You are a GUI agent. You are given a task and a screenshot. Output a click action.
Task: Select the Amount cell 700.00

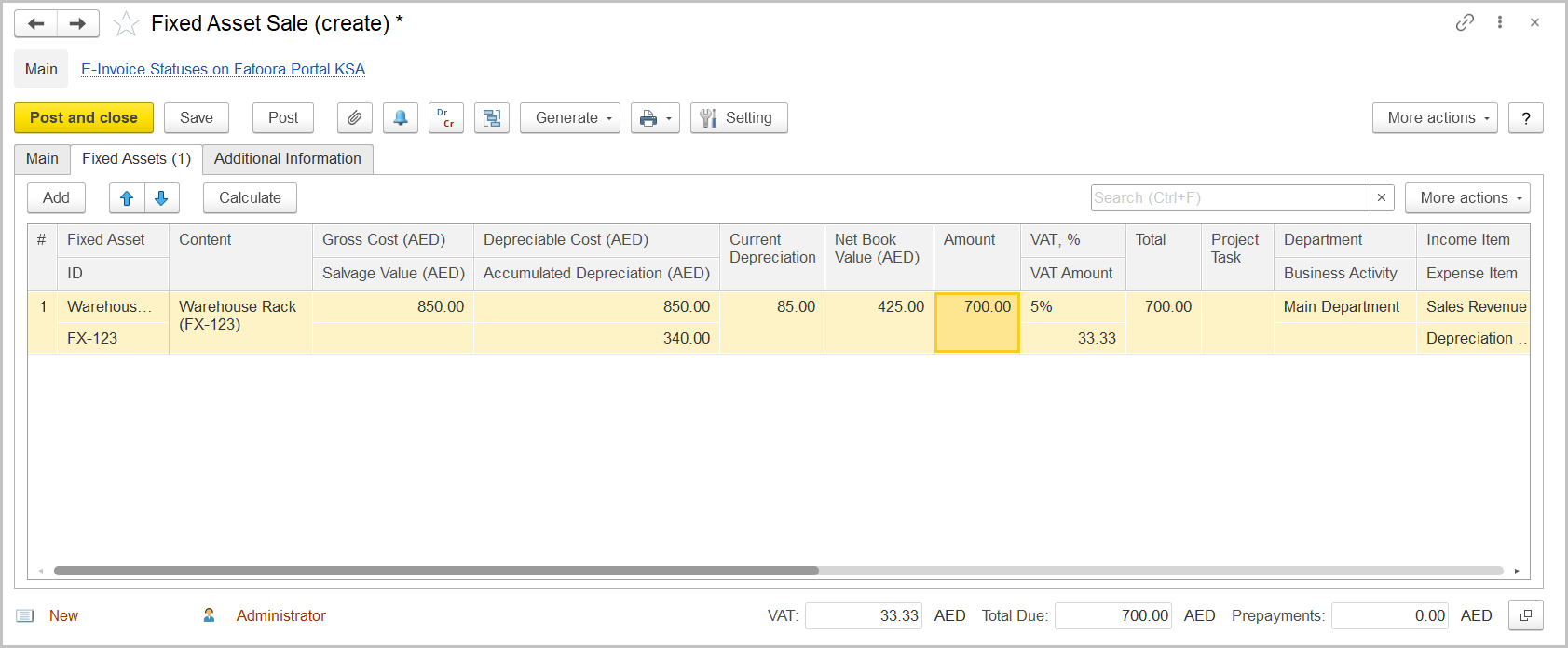point(977,322)
